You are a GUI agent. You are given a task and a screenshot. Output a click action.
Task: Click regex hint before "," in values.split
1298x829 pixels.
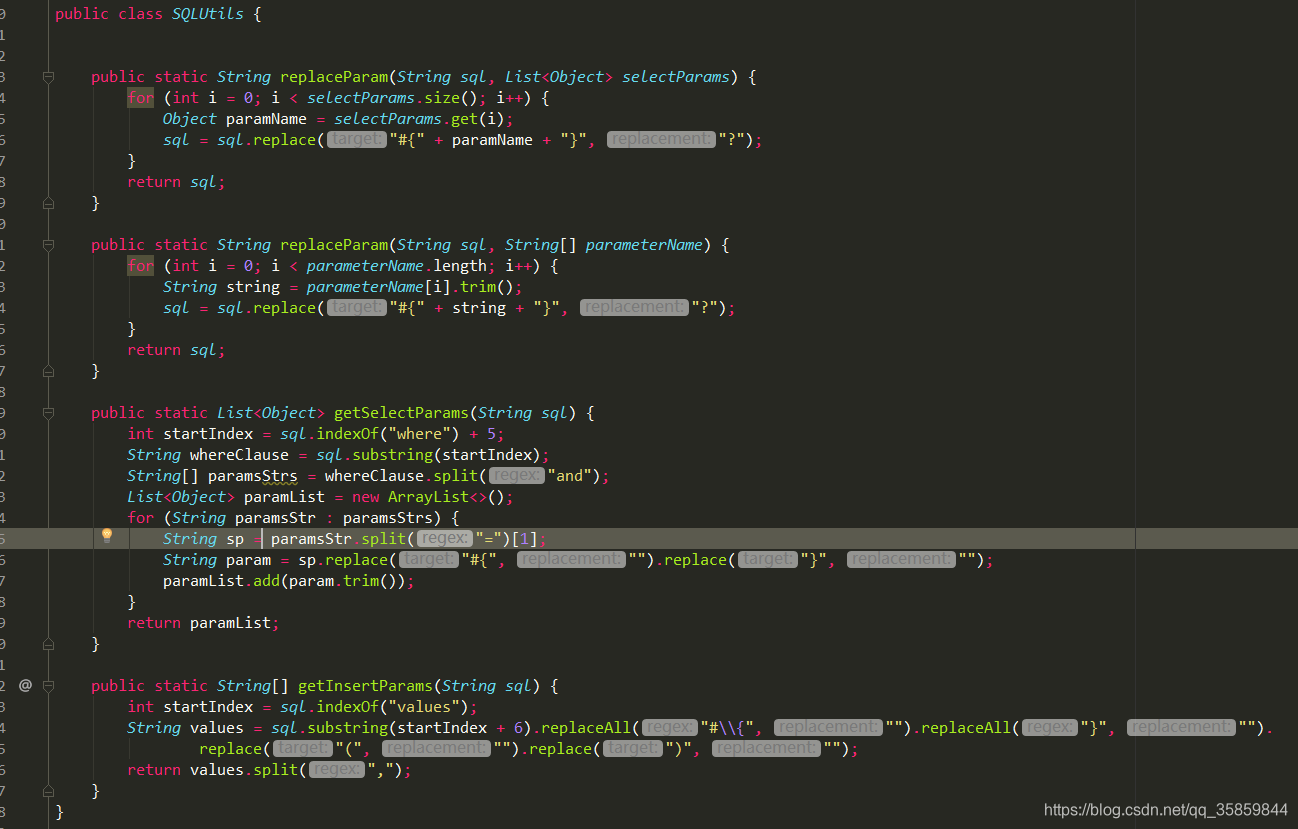[x=337, y=770]
